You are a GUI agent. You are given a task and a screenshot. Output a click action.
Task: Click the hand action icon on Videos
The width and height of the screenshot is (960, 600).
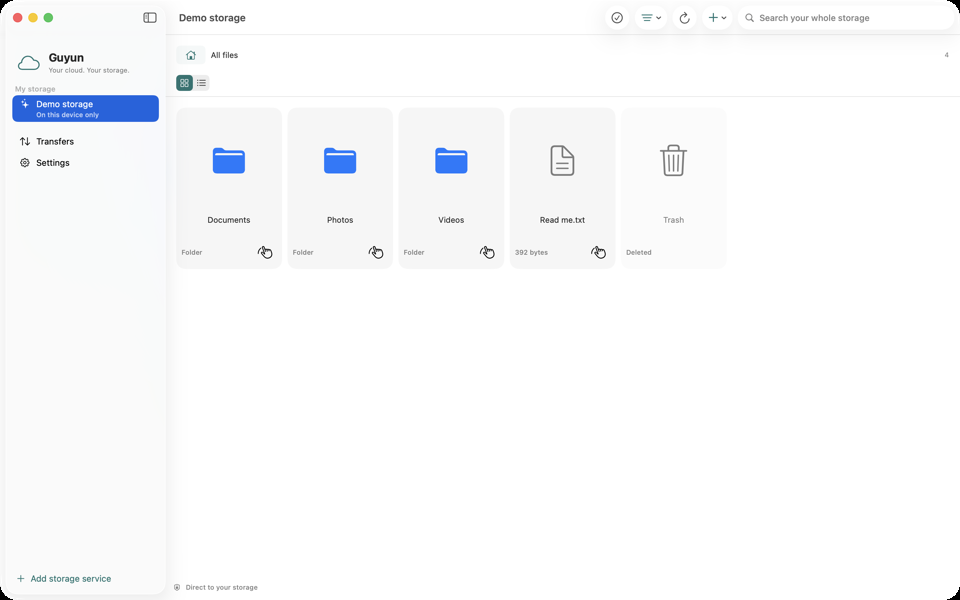click(x=487, y=252)
